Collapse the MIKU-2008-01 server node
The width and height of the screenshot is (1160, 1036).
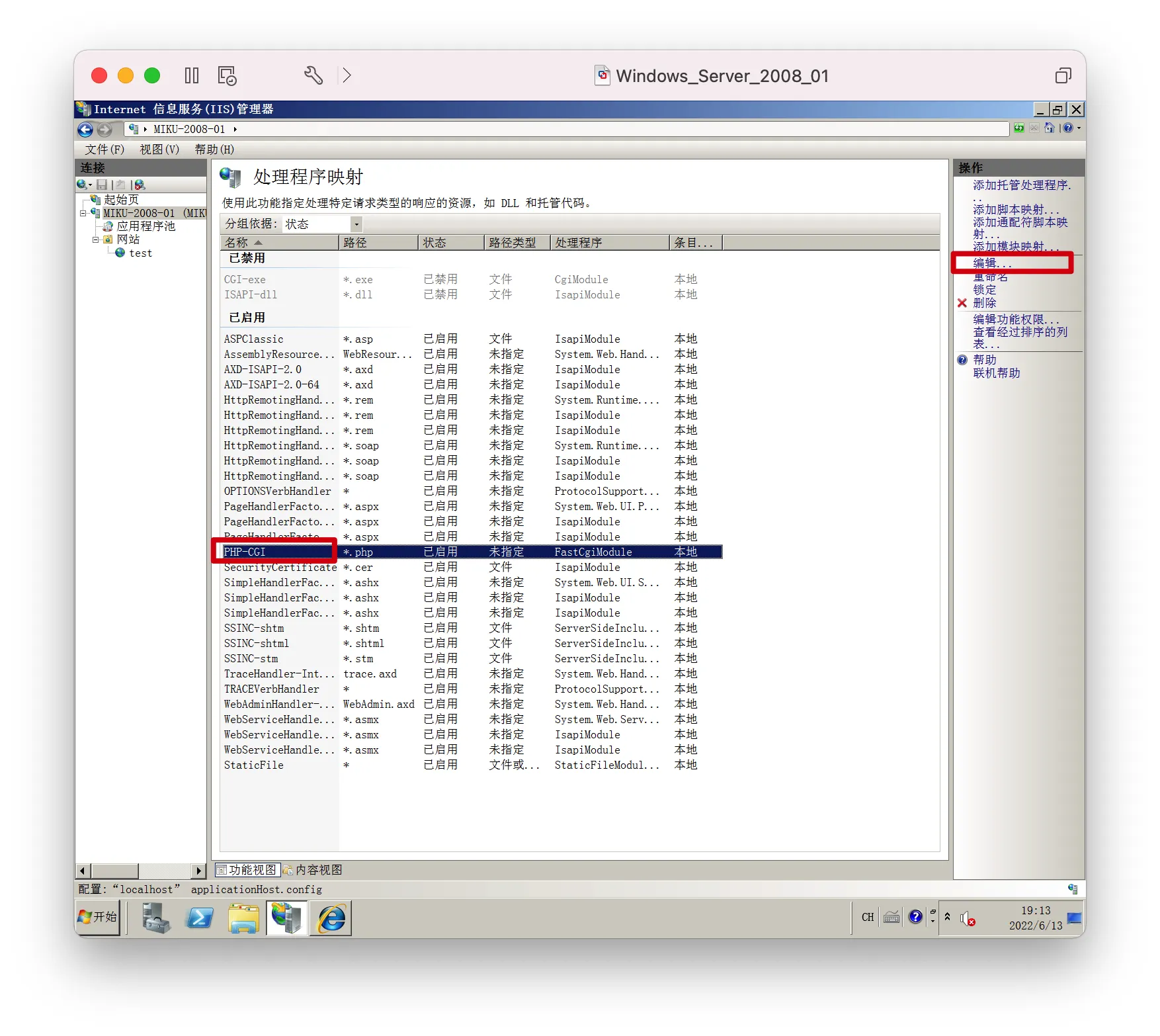click(x=83, y=213)
